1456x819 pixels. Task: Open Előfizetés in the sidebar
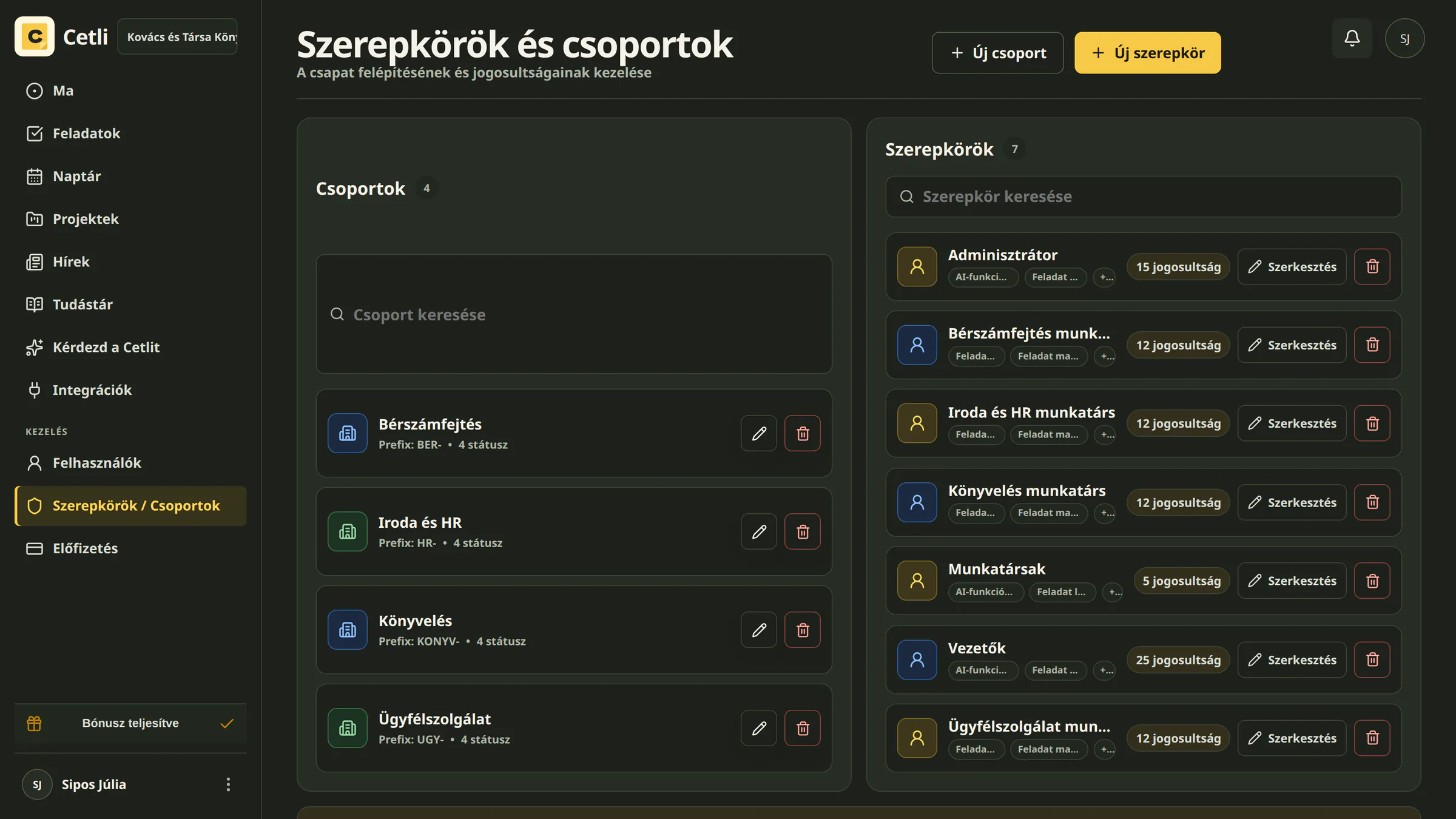[130, 548]
